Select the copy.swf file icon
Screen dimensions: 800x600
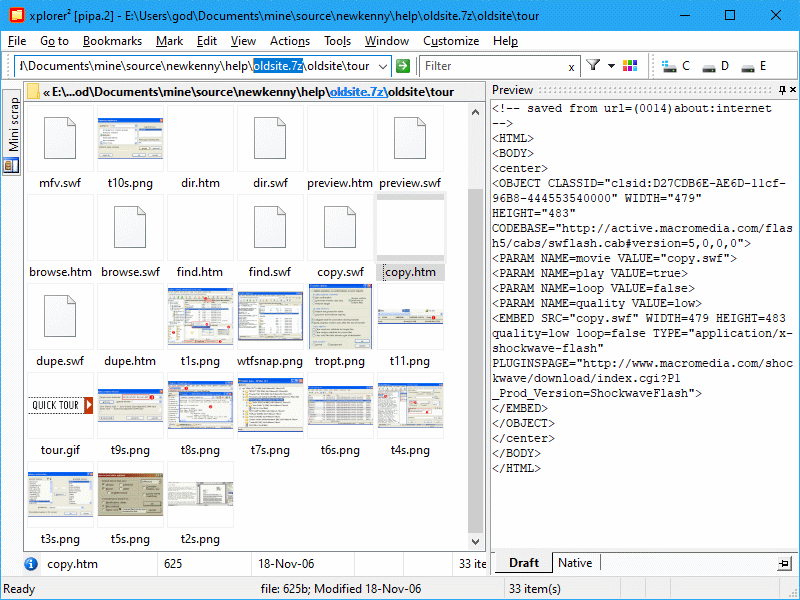340,227
